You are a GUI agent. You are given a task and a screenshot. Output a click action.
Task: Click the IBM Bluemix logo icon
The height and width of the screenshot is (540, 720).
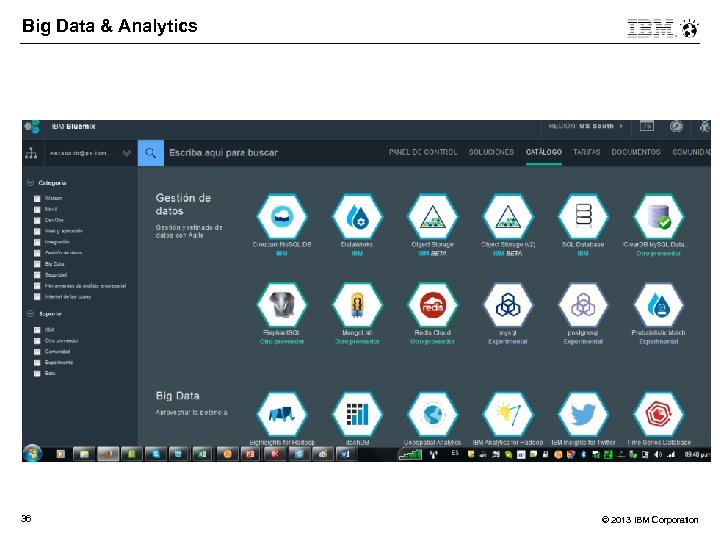click(33, 127)
